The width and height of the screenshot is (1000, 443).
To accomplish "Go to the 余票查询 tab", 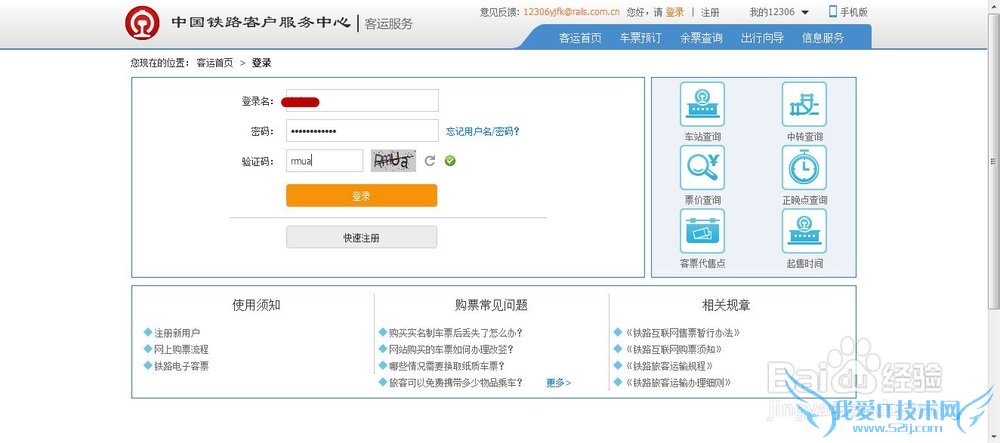I will point(702,38).
